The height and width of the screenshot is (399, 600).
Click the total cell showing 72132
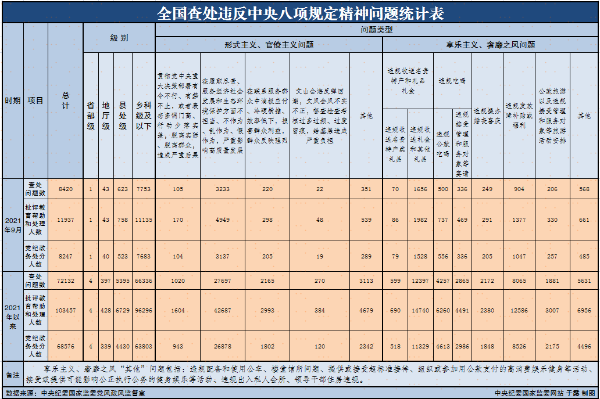[x=65, y=281]
